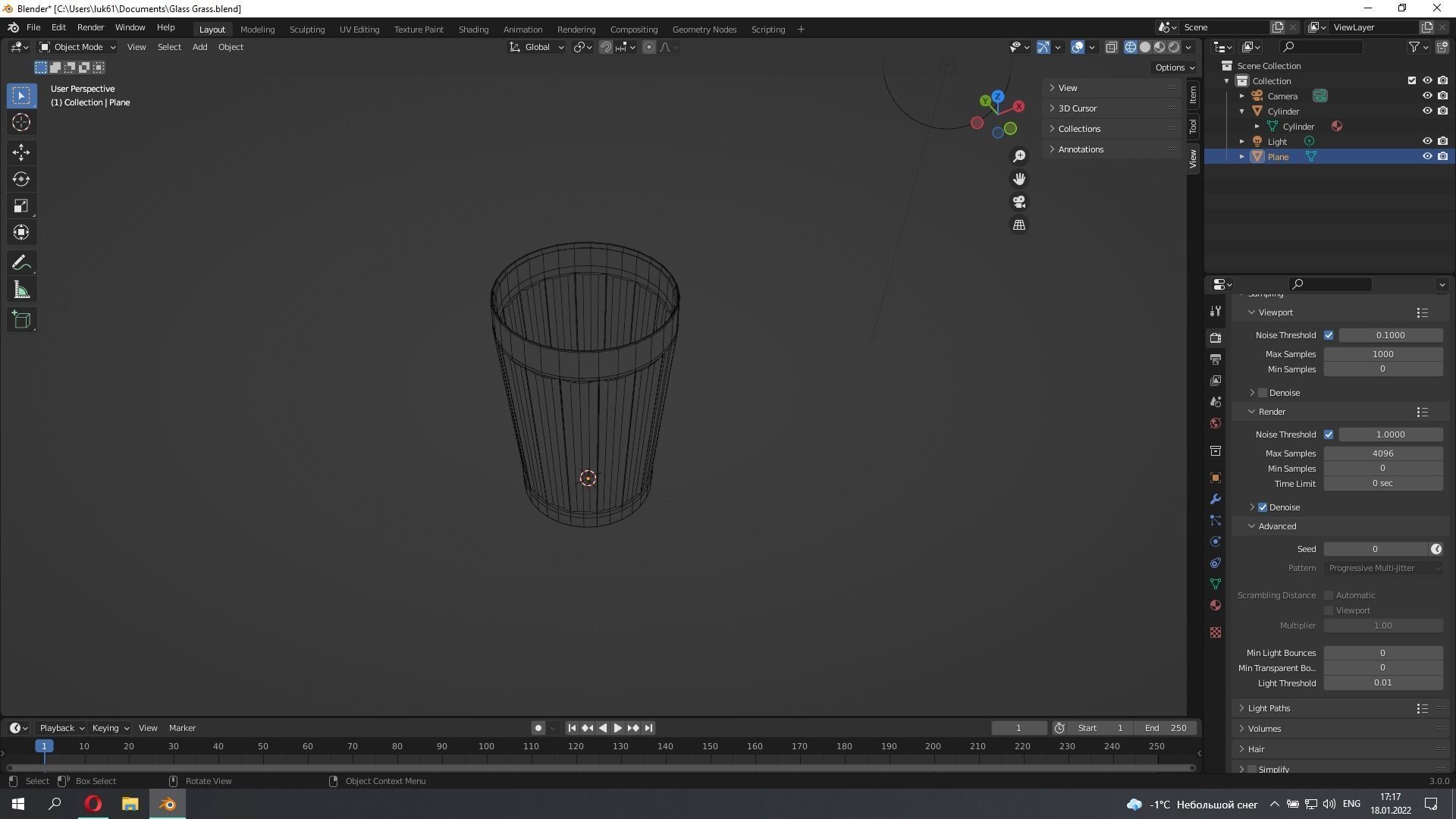Disable Light in renders camera icon

(x=1442, y=141)
